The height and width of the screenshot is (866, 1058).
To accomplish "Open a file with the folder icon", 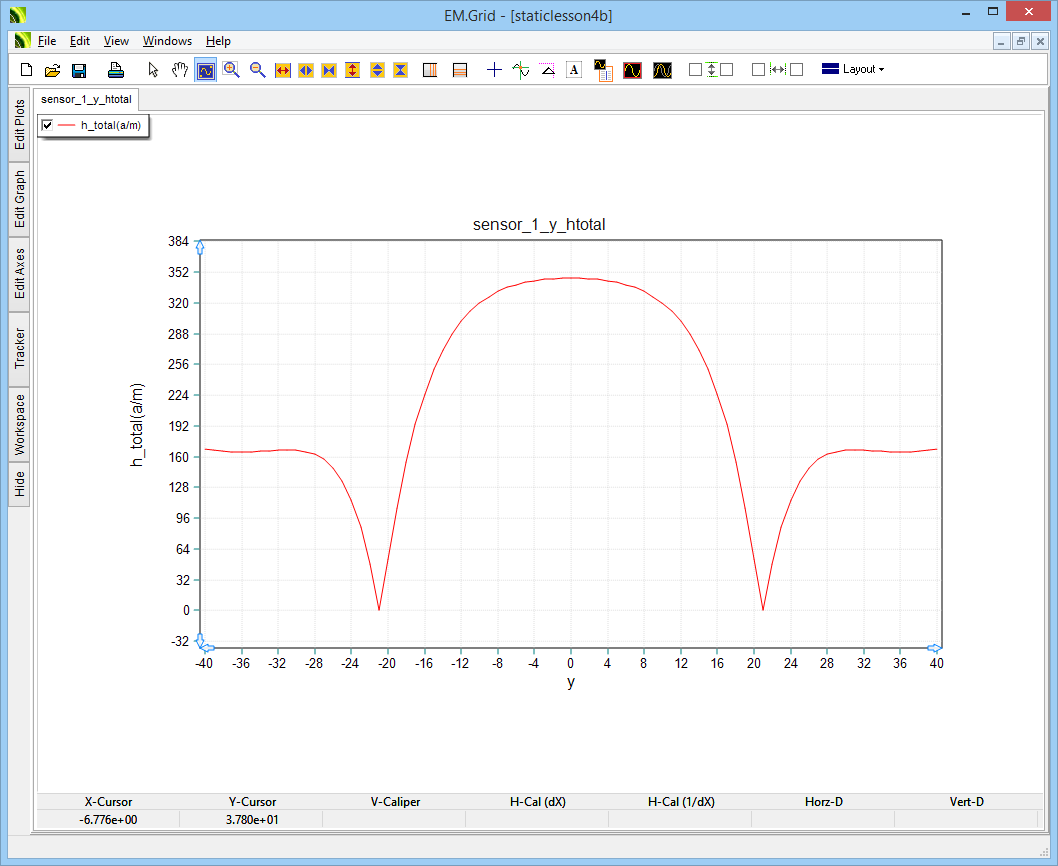I will (53, 70).
